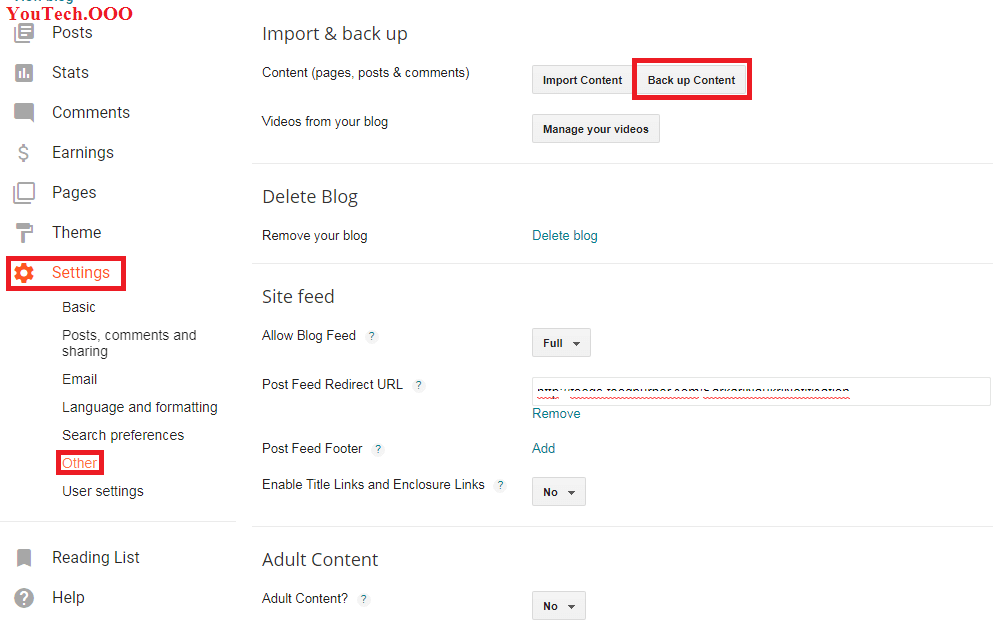This screenshot has height=636, width=993.
Task: Open Email settings submenu
Action: click(x=79, y=379)
